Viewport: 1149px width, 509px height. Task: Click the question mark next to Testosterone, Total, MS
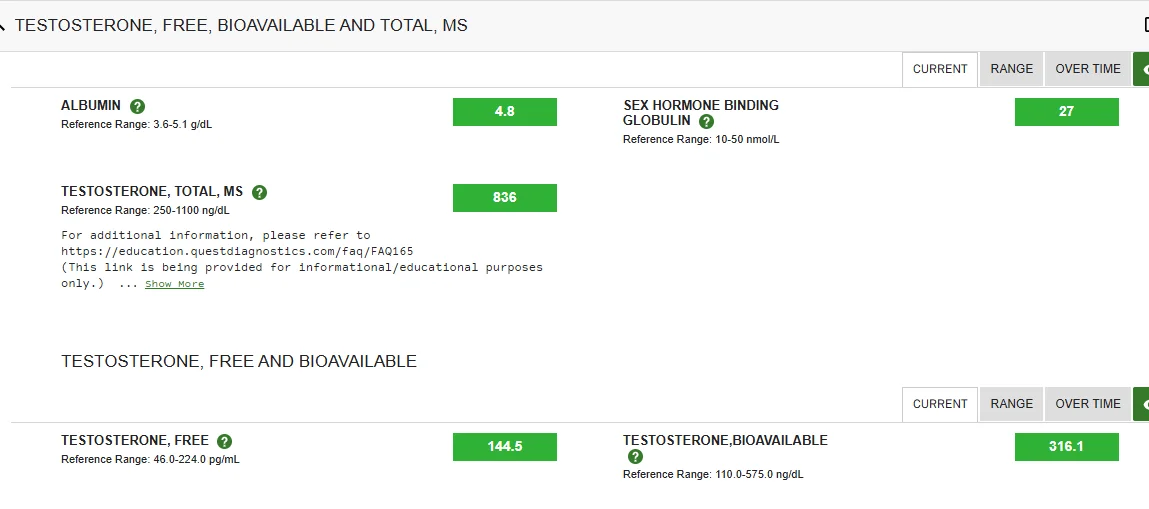(260, 192)
